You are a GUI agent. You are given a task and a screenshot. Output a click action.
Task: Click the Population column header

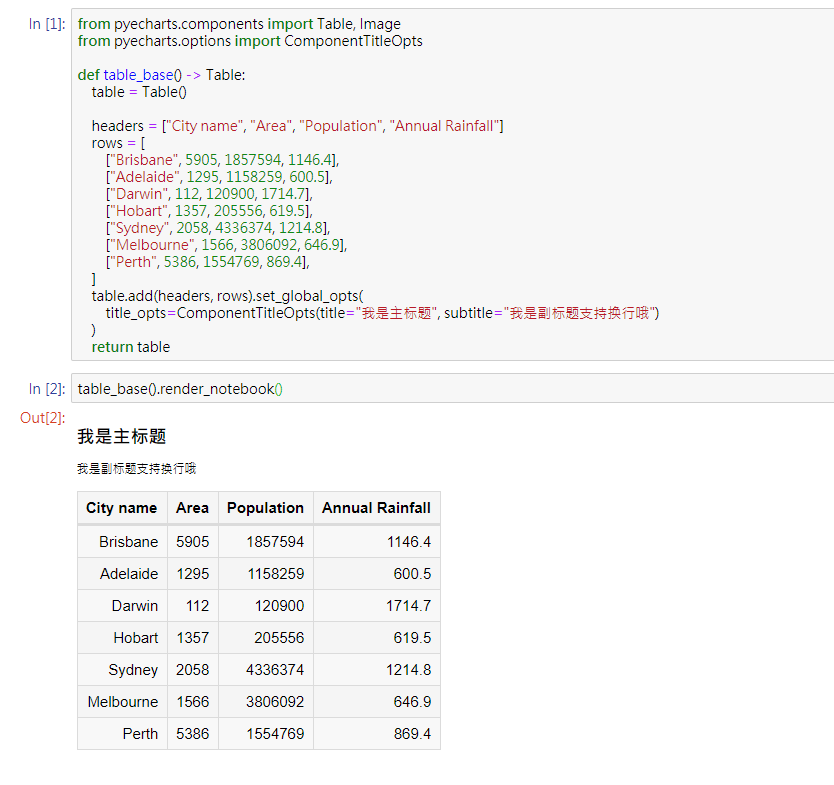[265, 508]
